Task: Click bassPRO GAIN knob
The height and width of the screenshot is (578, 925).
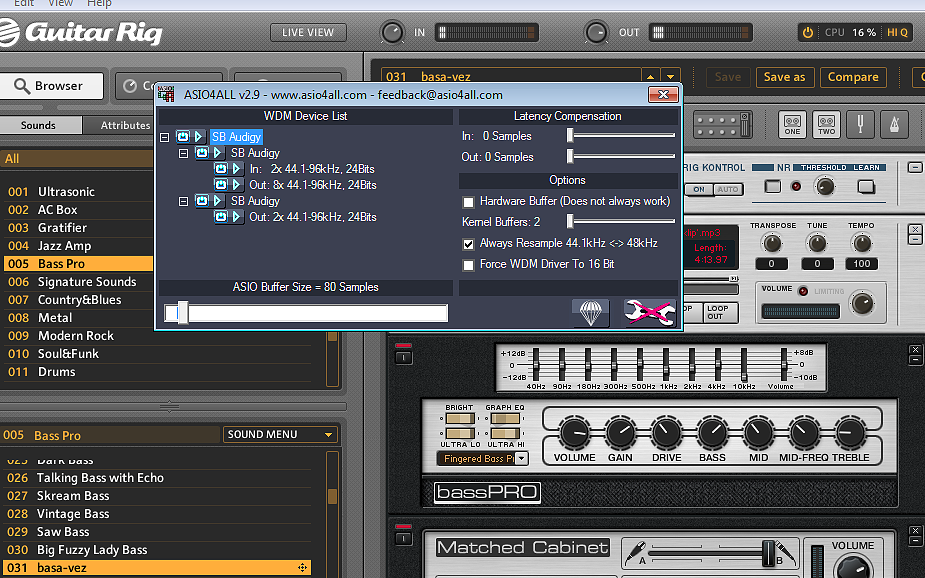Action: pos(620,433)
